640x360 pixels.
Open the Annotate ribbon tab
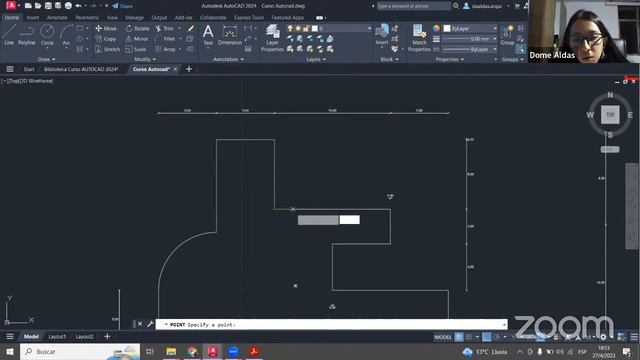(57, 18)
